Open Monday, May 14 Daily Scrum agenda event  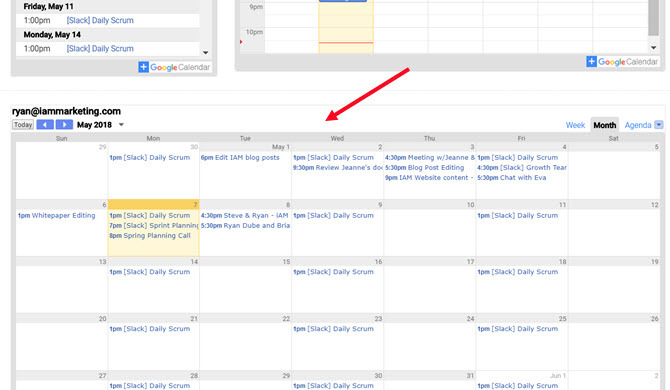point(100,49)
